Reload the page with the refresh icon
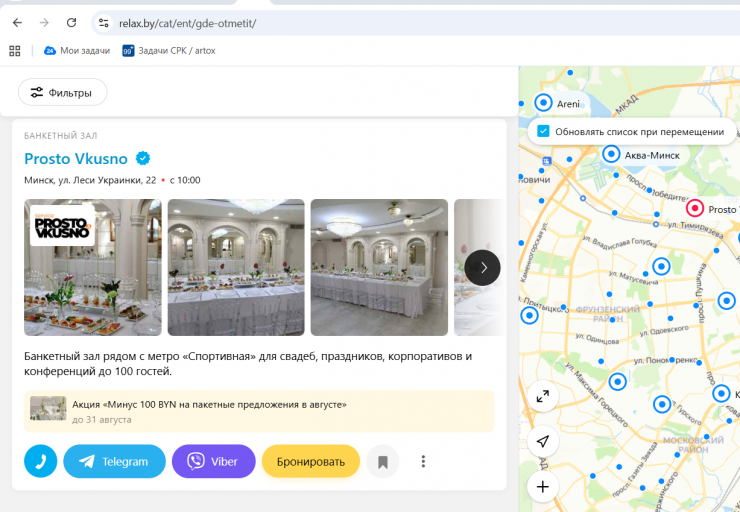This screenshot has width=740, height=512. (x=71, y=23)
